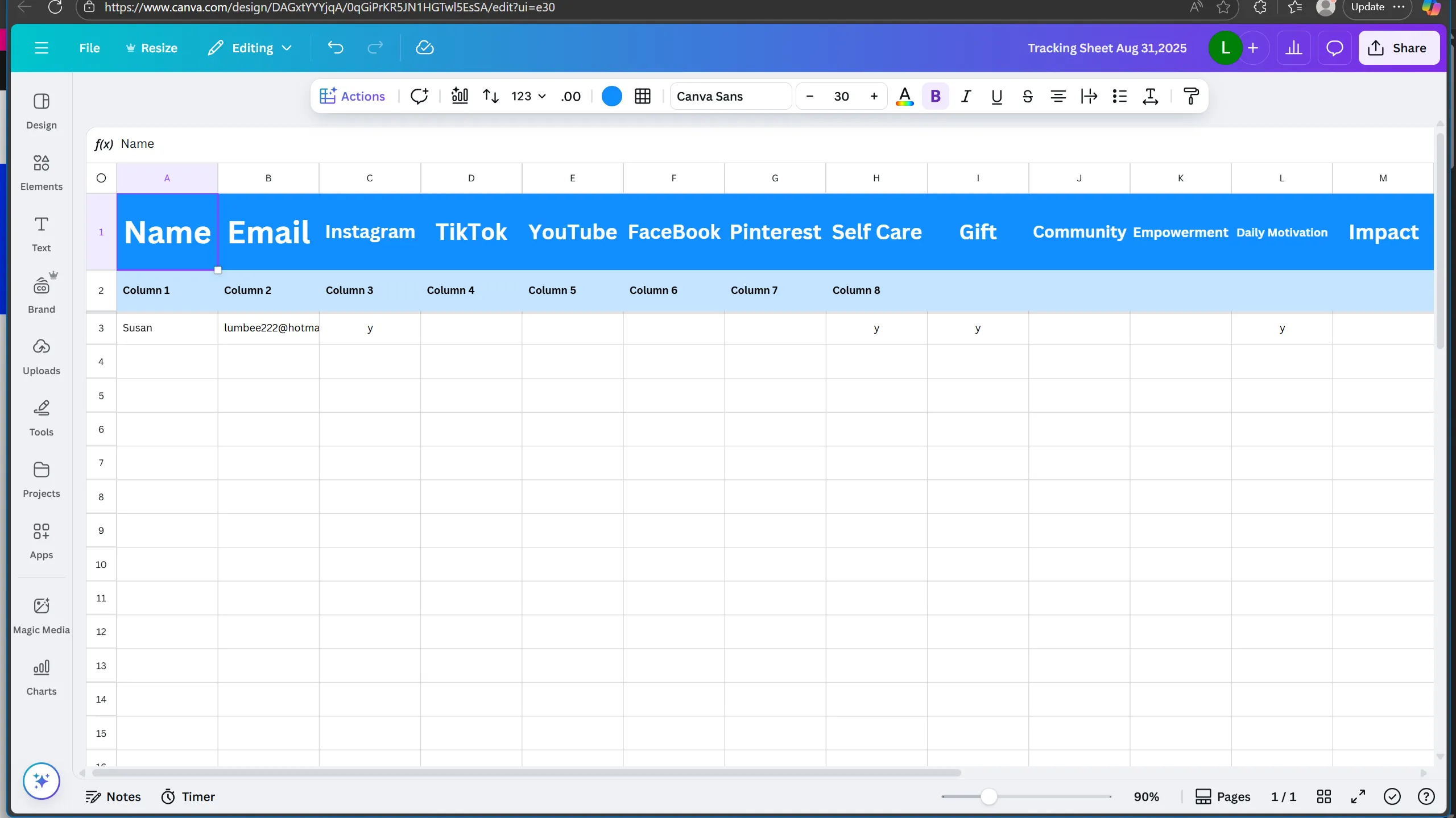Expand the Editing mode dropdown
Viewport: 1456px width, 818px height.
pyautogui.click(x=250, y=48)
